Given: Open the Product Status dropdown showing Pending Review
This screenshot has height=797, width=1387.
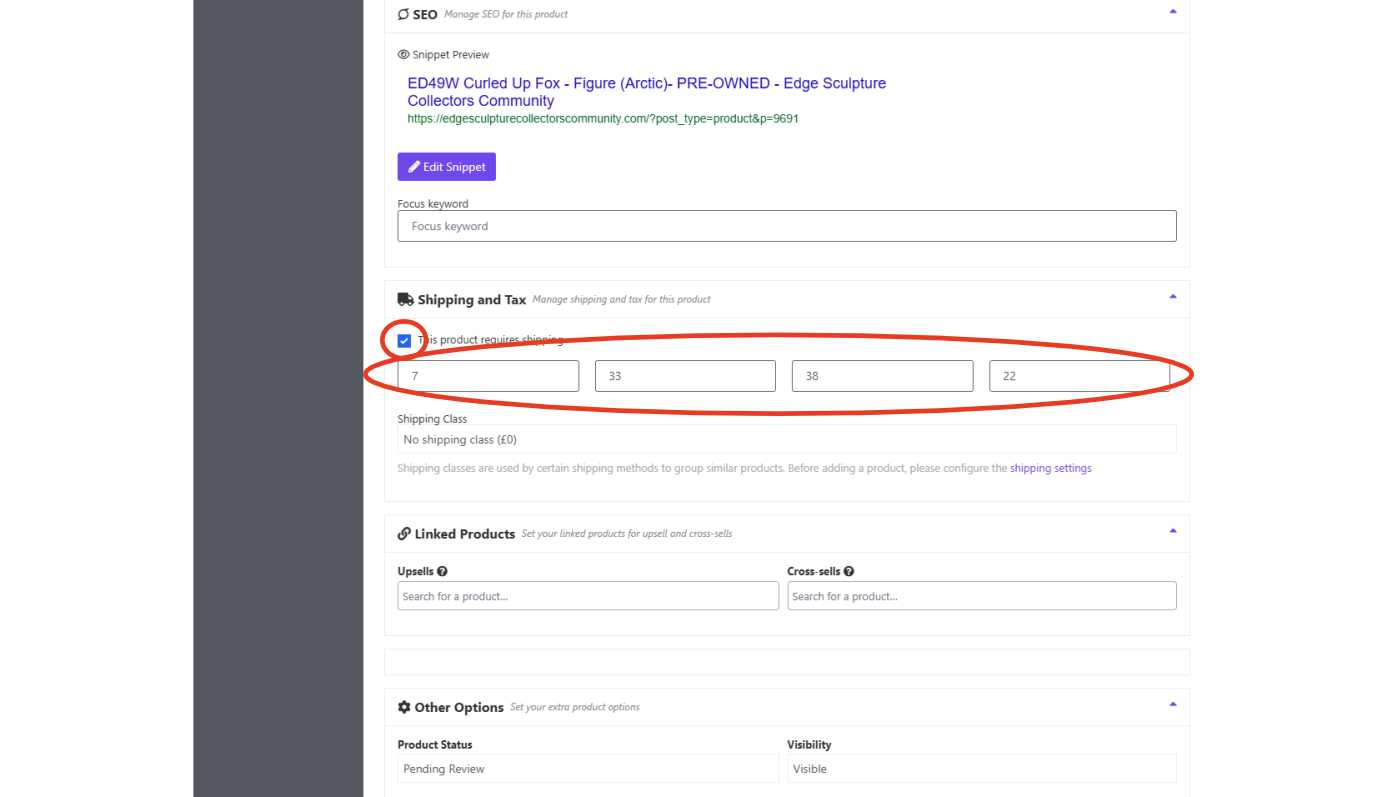Looking at the screenshot, I should point(587,769).
